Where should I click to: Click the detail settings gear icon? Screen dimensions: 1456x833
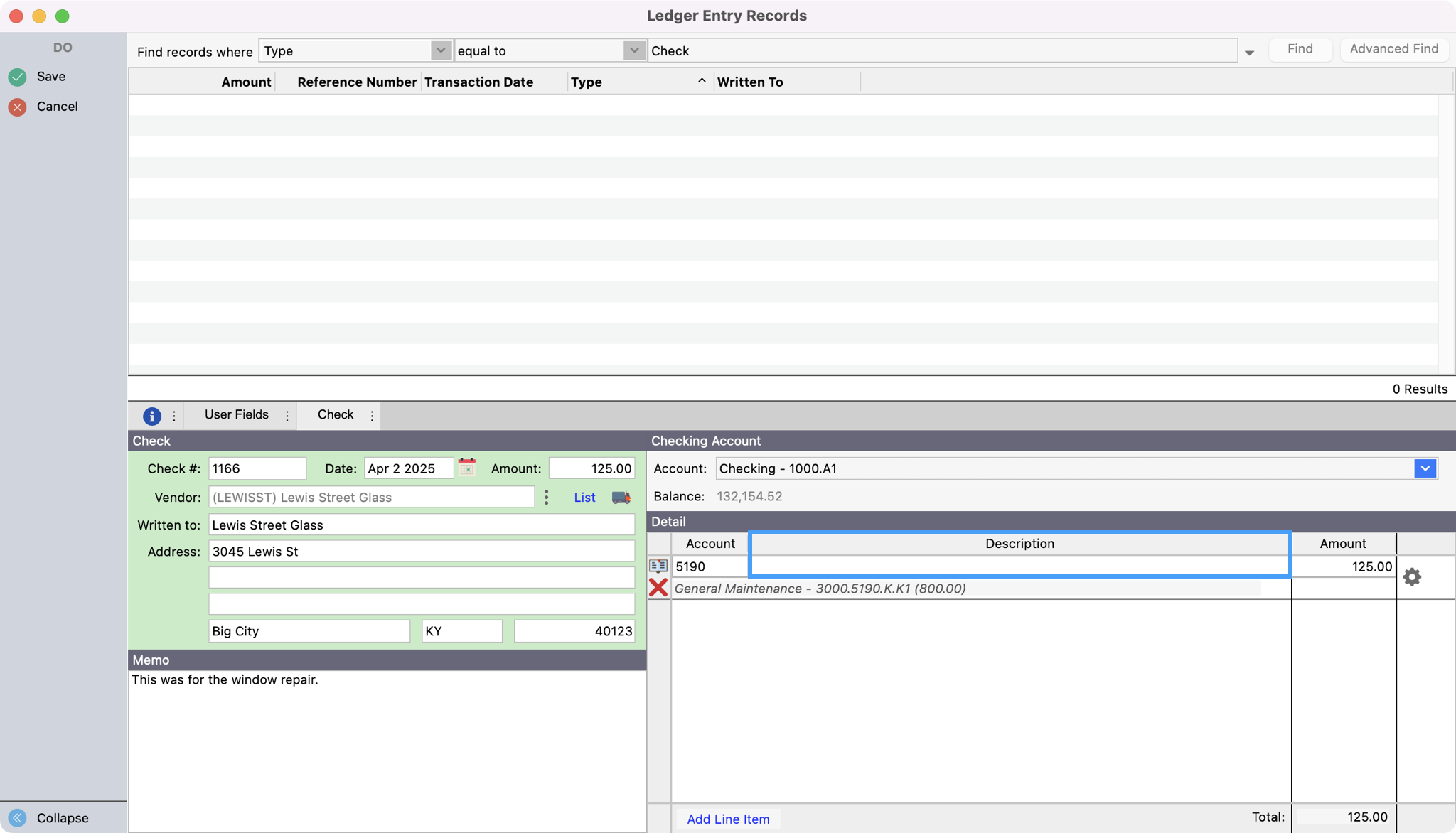[x=1412, y=576]
